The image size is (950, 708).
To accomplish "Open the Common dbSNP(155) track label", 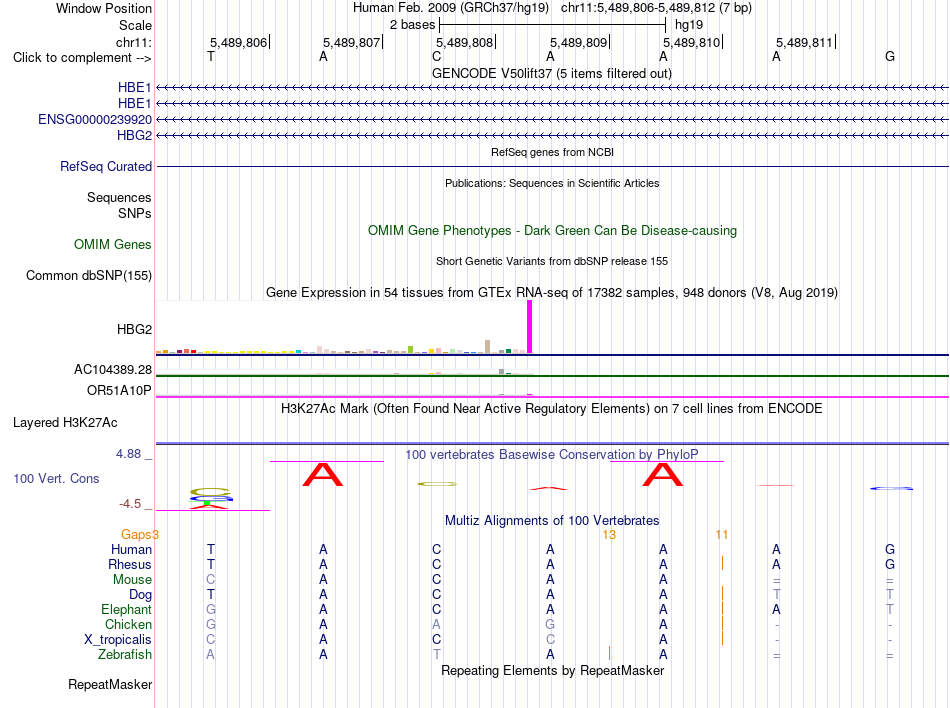I will [x=88, y=275].
